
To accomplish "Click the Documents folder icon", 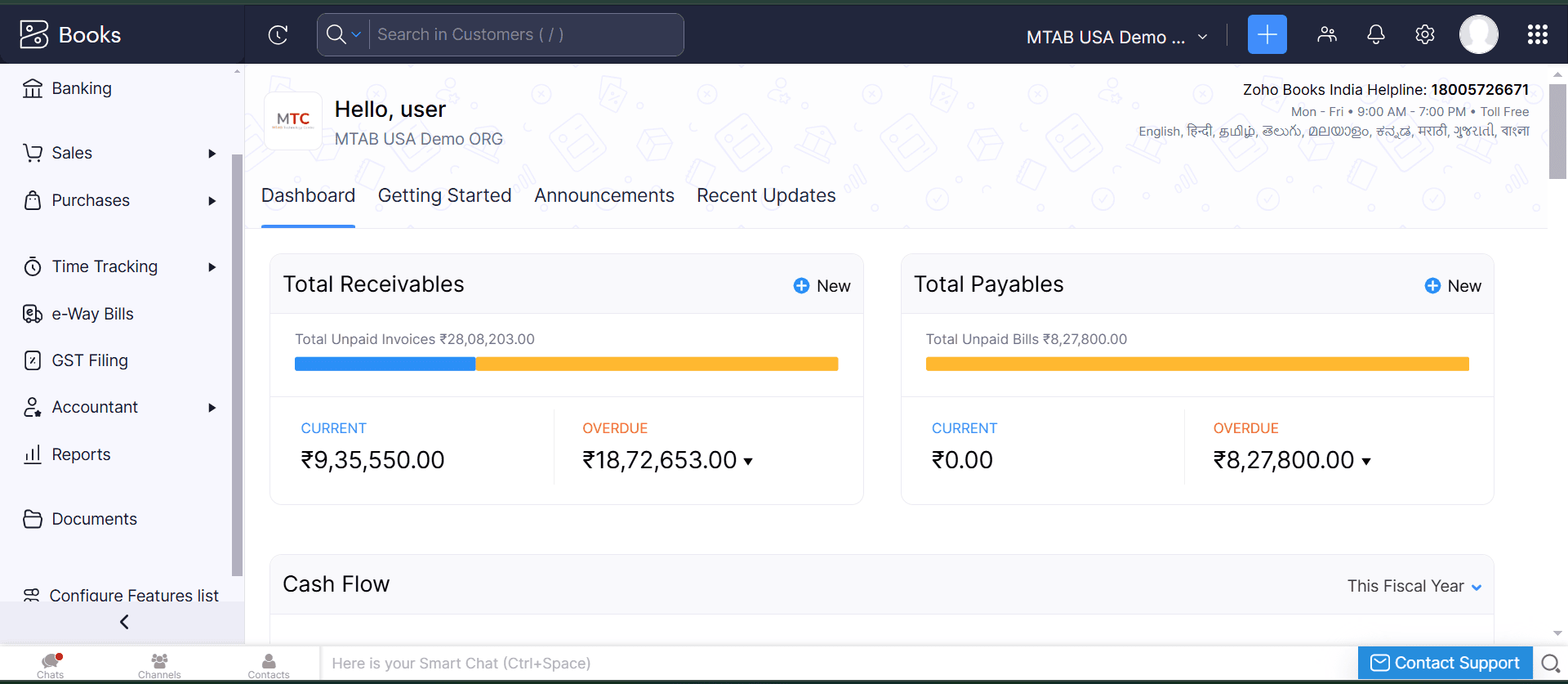I will [x=33, y=519].
